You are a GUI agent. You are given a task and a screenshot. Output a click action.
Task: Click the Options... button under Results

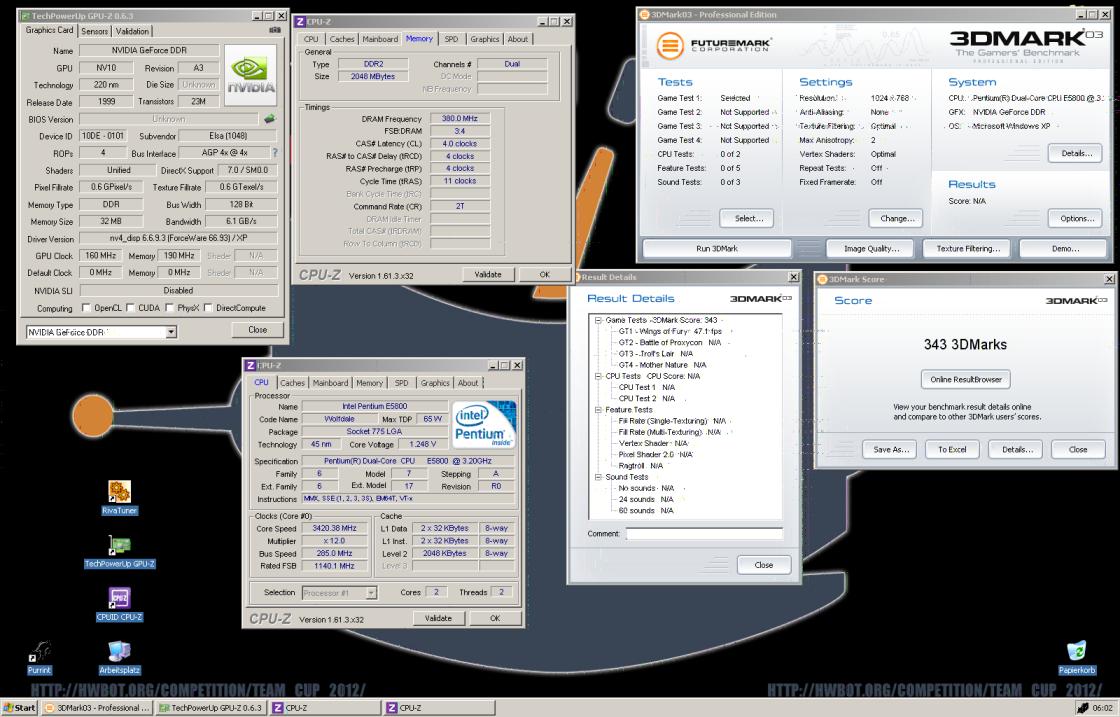tap(1076, 219)
